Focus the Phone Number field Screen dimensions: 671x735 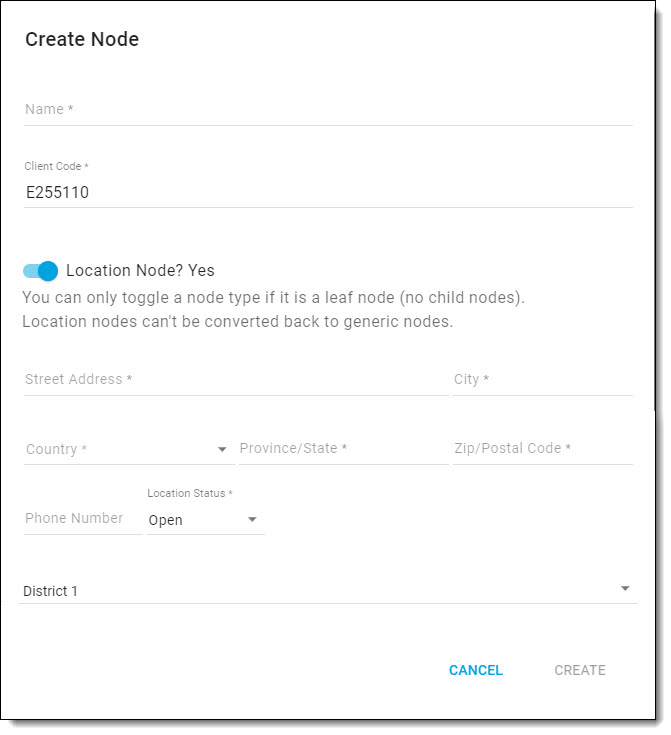(x=83, y=518)
